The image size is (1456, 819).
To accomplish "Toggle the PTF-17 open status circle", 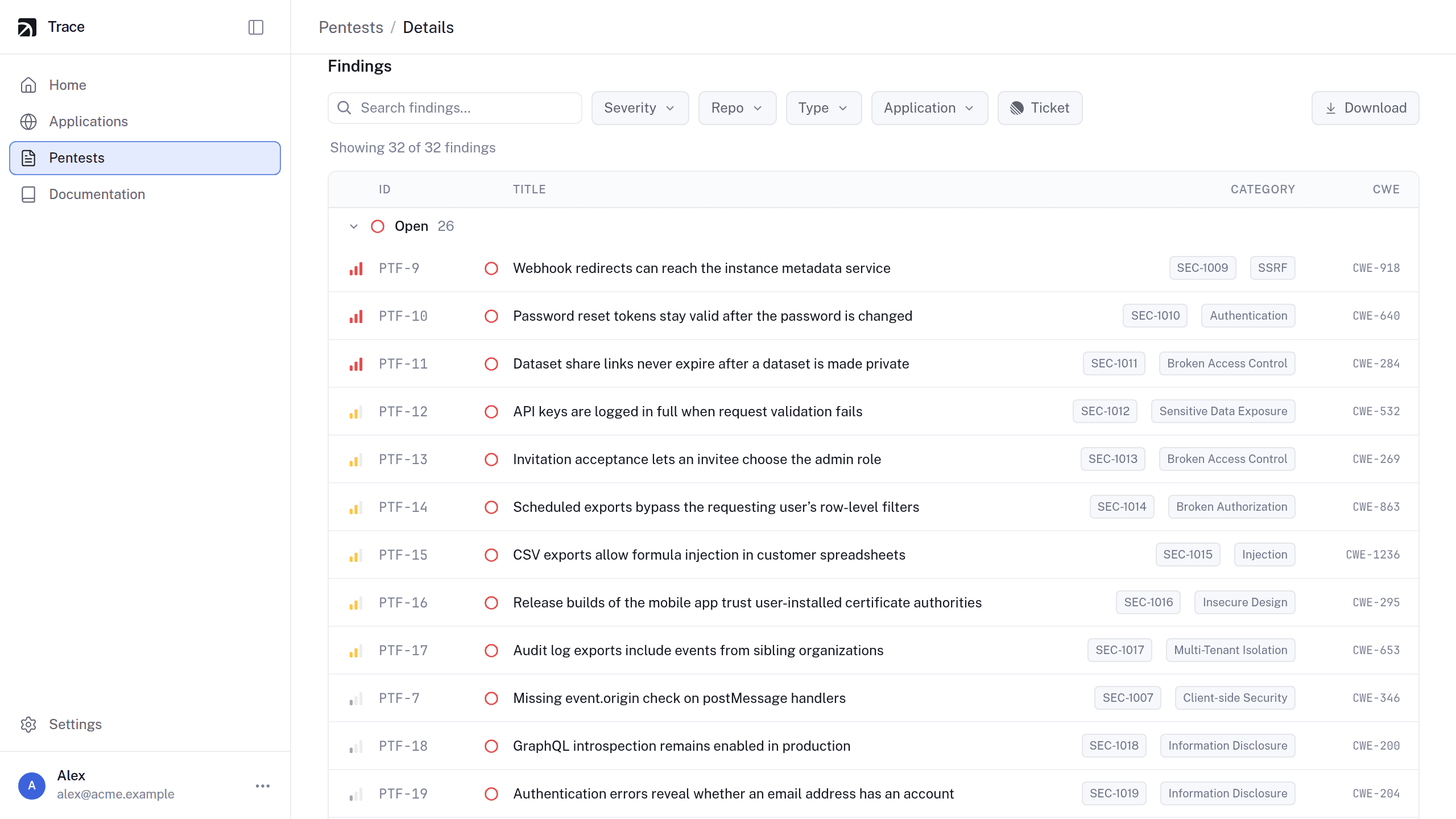I will click(491, 651).
